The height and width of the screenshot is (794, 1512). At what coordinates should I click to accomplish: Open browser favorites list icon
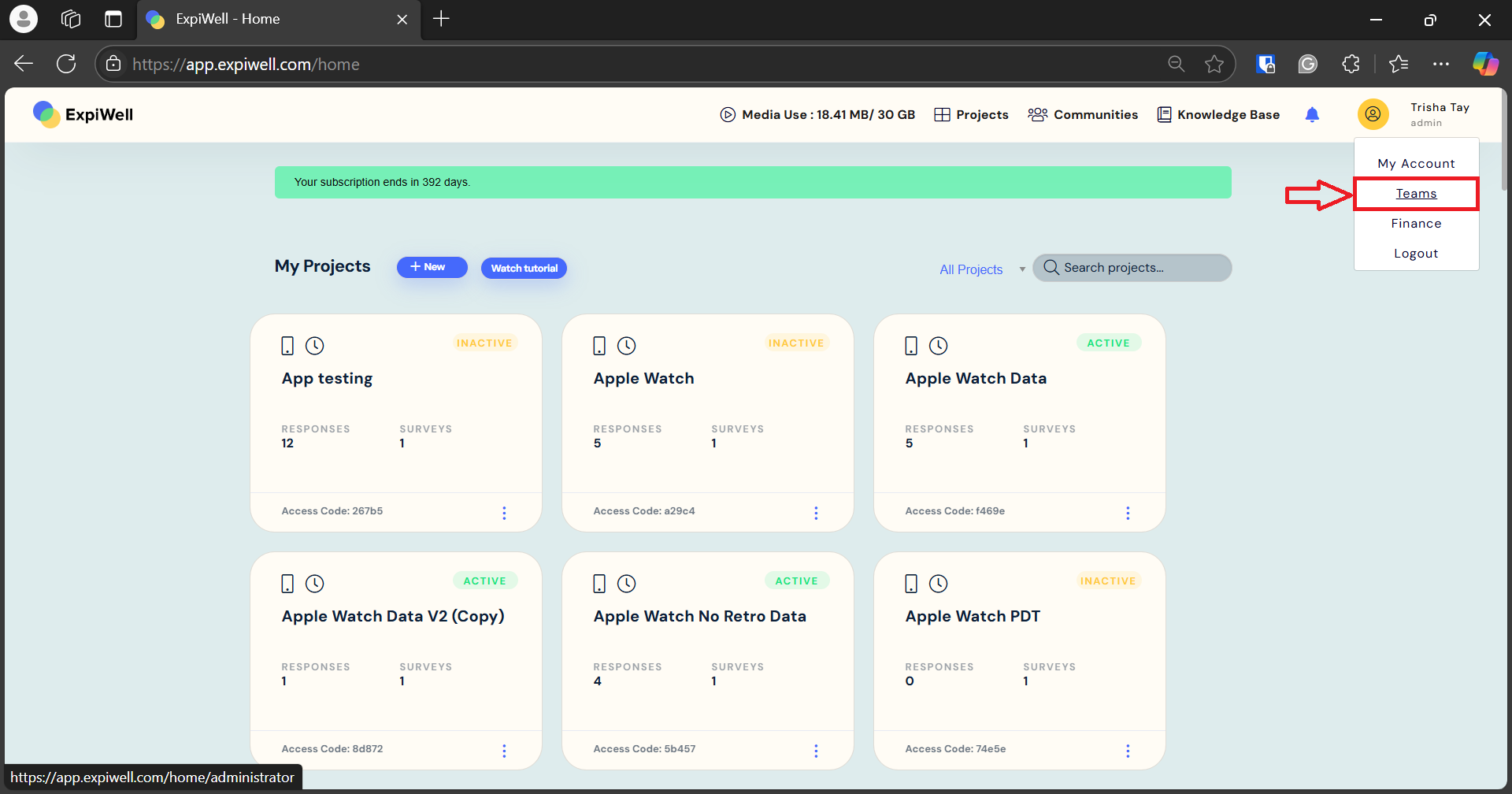tap(1399, 64)
